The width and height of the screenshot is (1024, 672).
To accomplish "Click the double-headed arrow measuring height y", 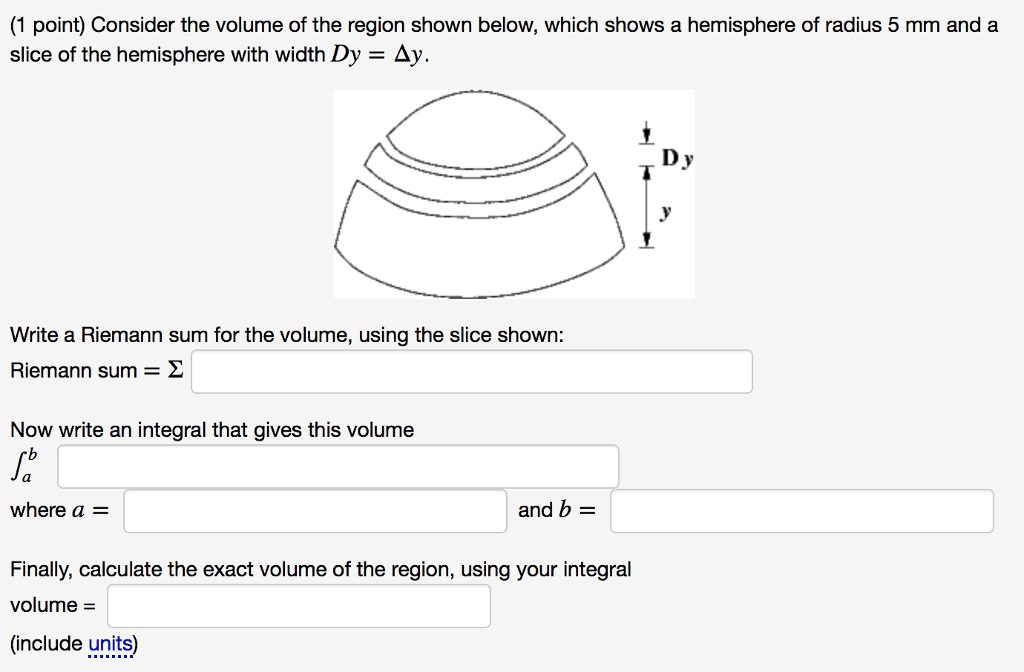I will point(646,205).
